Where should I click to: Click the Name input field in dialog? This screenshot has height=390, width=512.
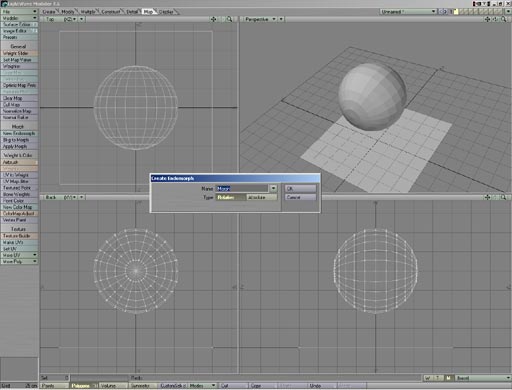pyautogui.click(x=242, y=189)
